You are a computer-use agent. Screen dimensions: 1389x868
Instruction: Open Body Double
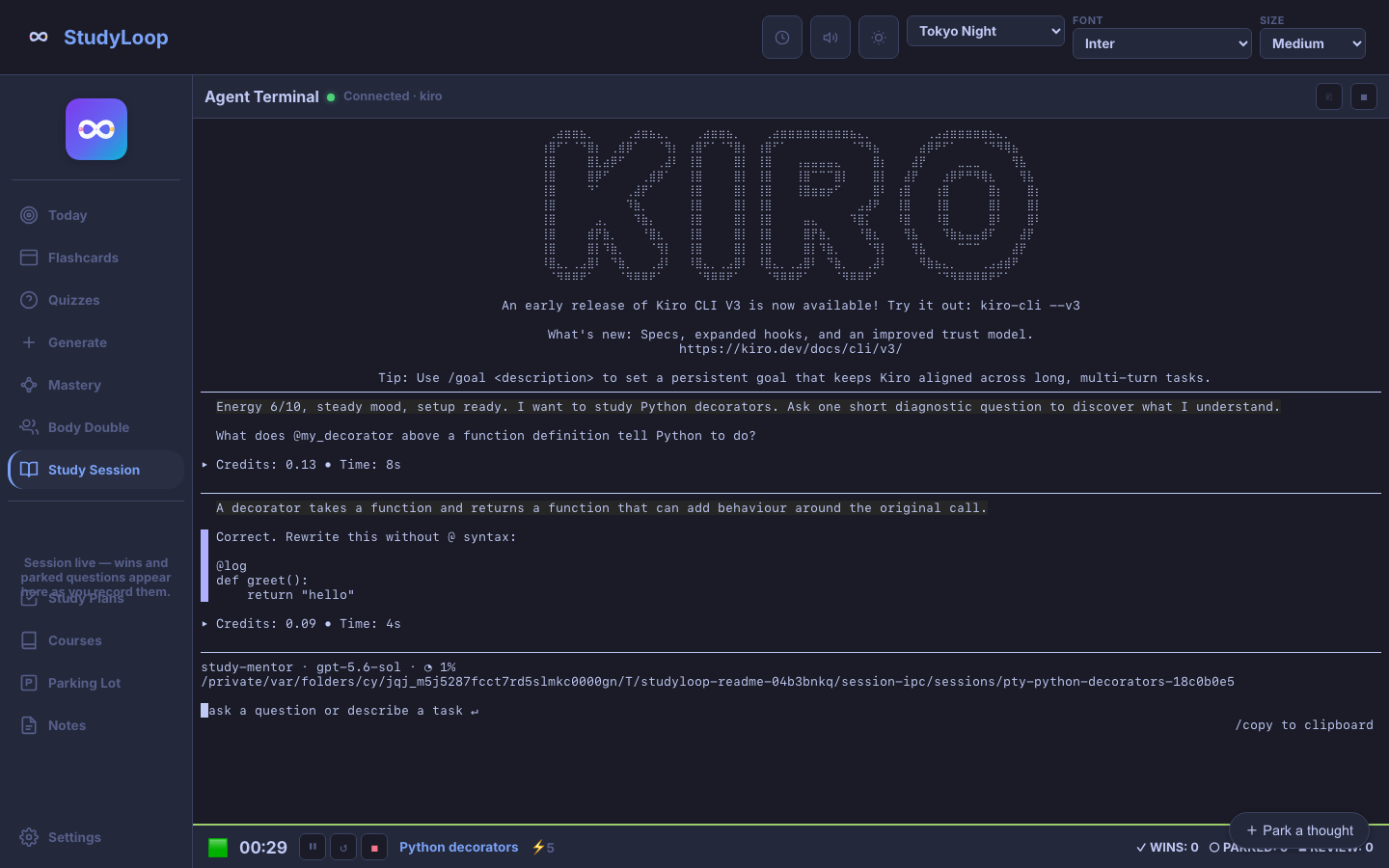coord(95,427)
